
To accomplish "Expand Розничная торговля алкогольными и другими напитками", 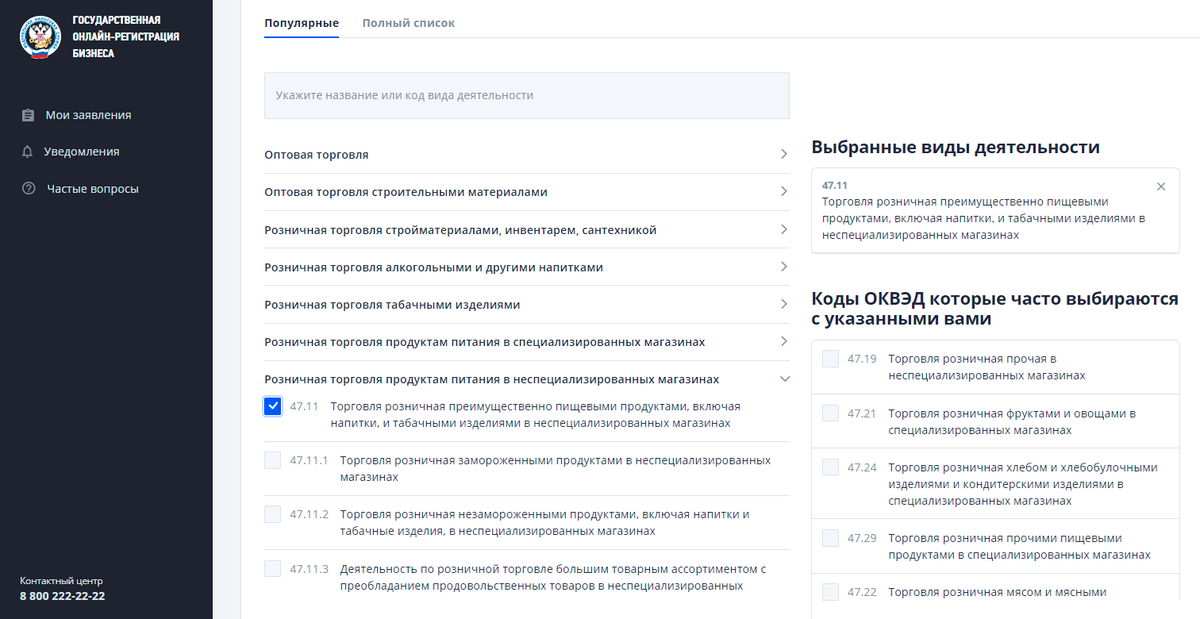I will point(526,267).
